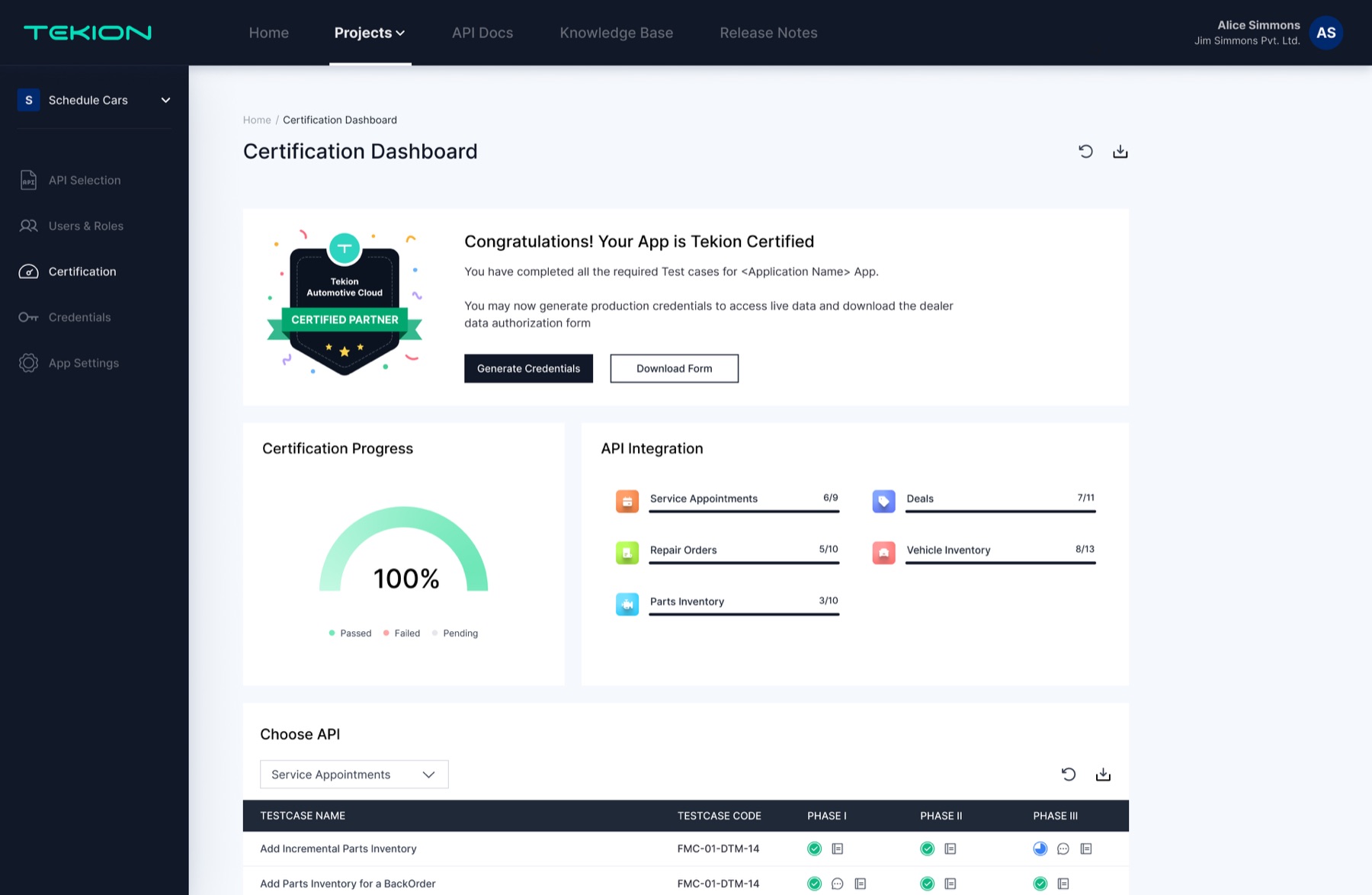1372x895 pixels.
Task: Open the Release Notes tab
Action: click(x=768, y=33)
